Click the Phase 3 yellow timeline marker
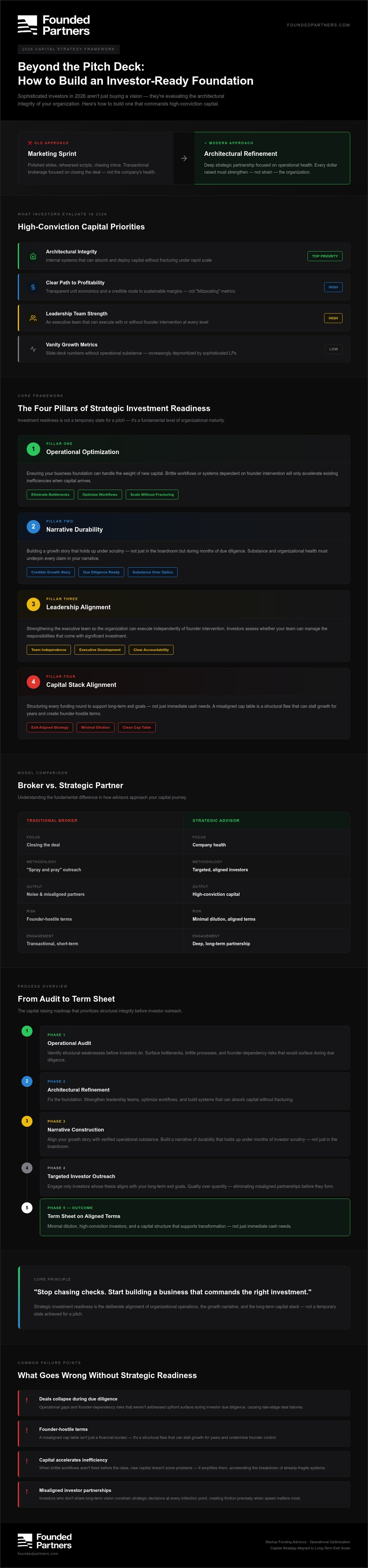The height and width of the screenshot is (1568, 368). [x=27, y=1121]
